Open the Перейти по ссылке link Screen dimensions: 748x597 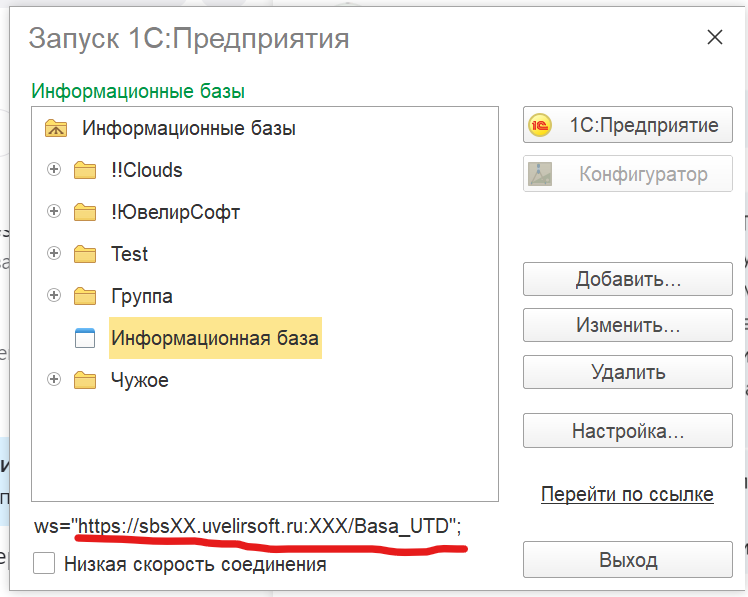626,494
